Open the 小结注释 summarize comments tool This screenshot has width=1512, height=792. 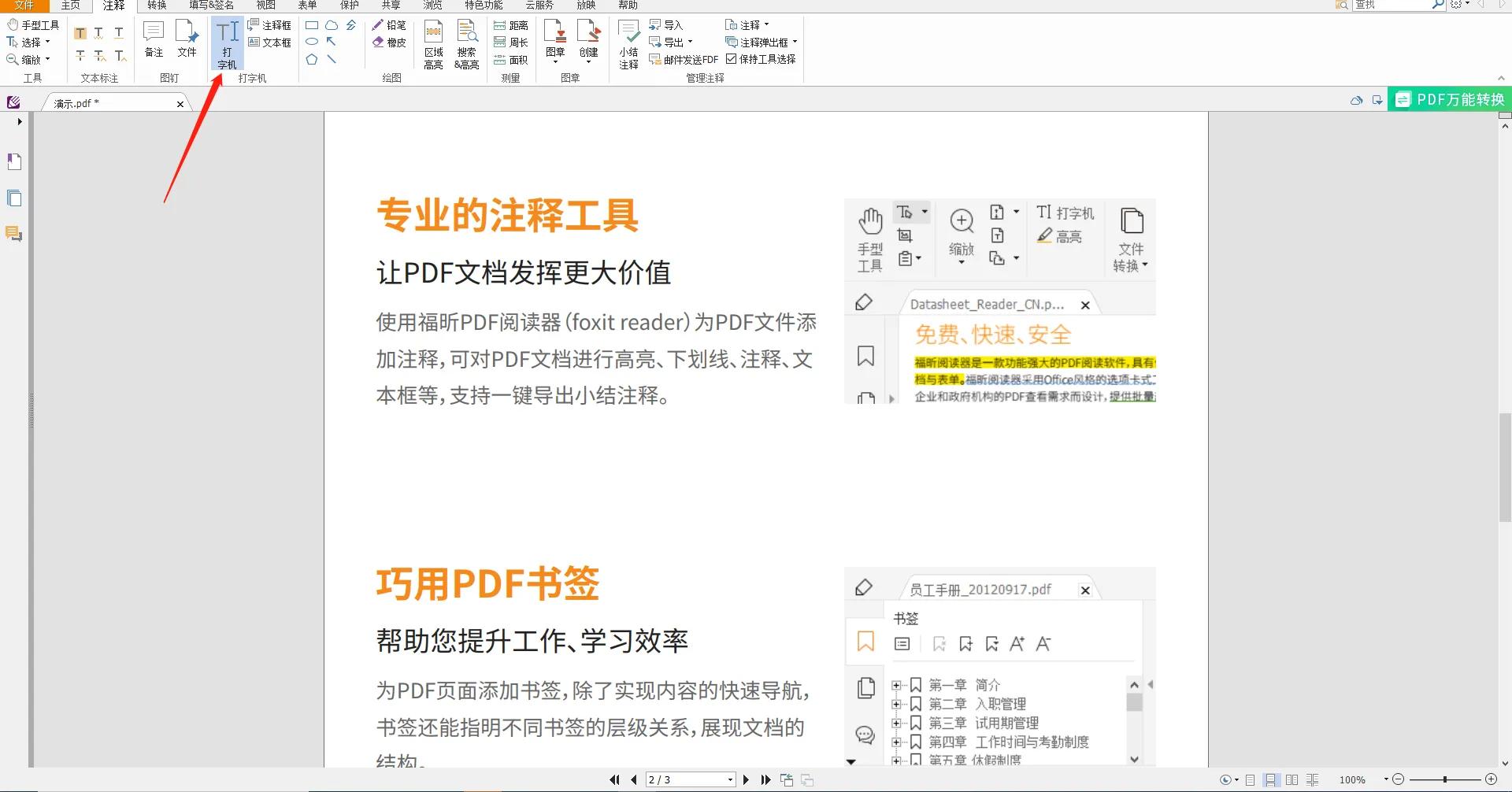[x=628, y=45]
